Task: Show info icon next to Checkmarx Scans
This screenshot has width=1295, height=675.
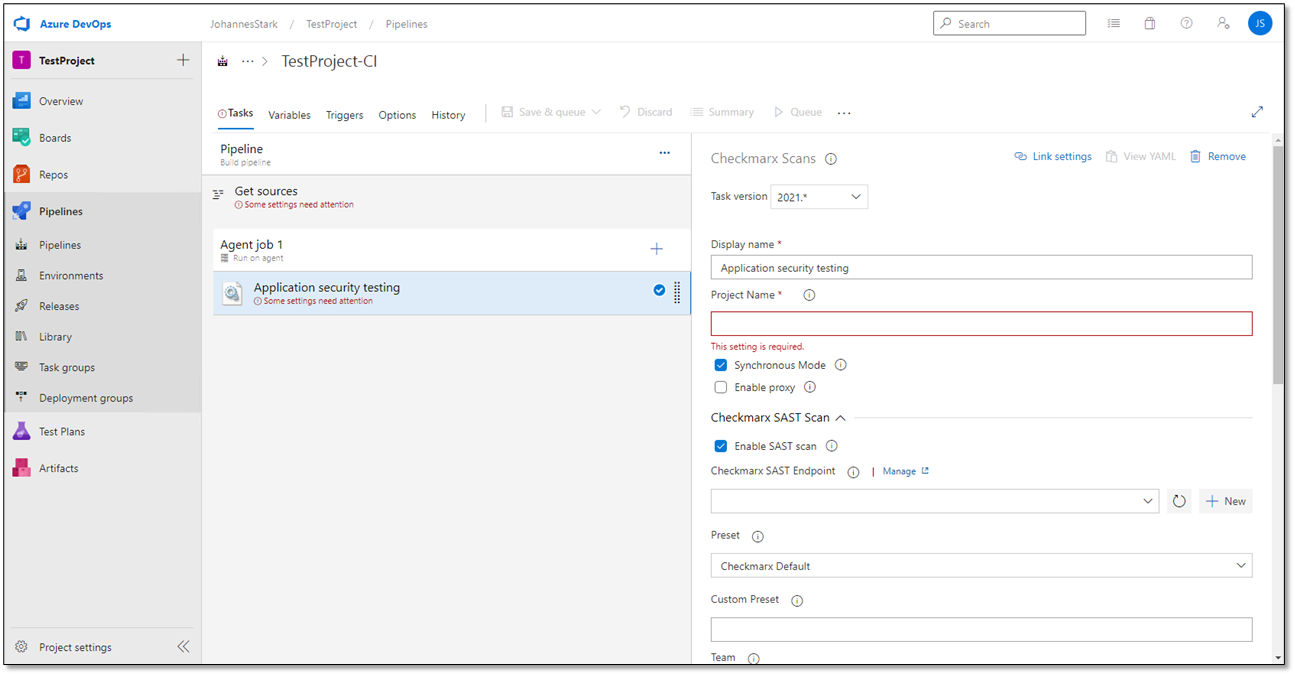Action: (831, 158)
